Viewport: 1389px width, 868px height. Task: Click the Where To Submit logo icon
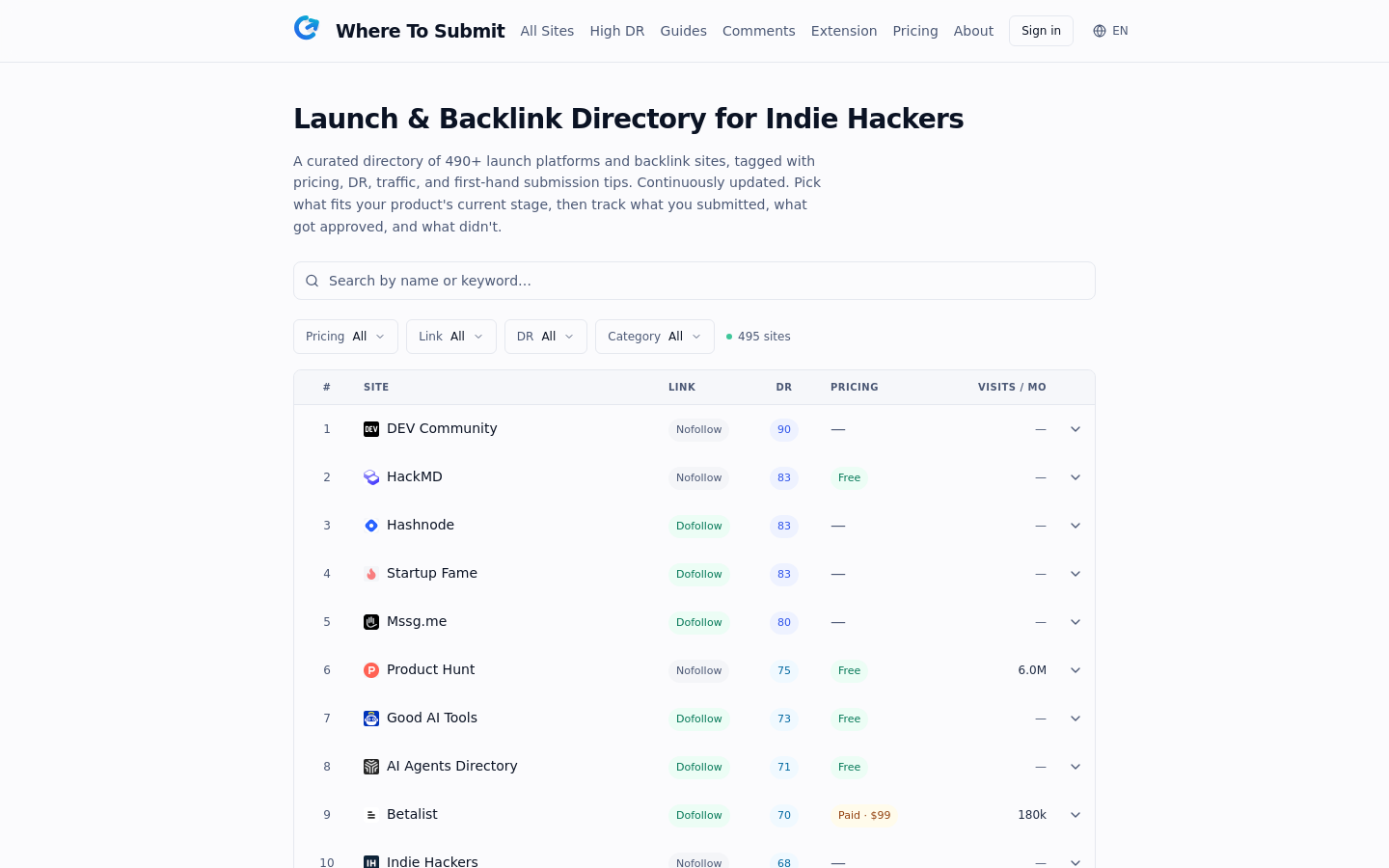[307, 28]
